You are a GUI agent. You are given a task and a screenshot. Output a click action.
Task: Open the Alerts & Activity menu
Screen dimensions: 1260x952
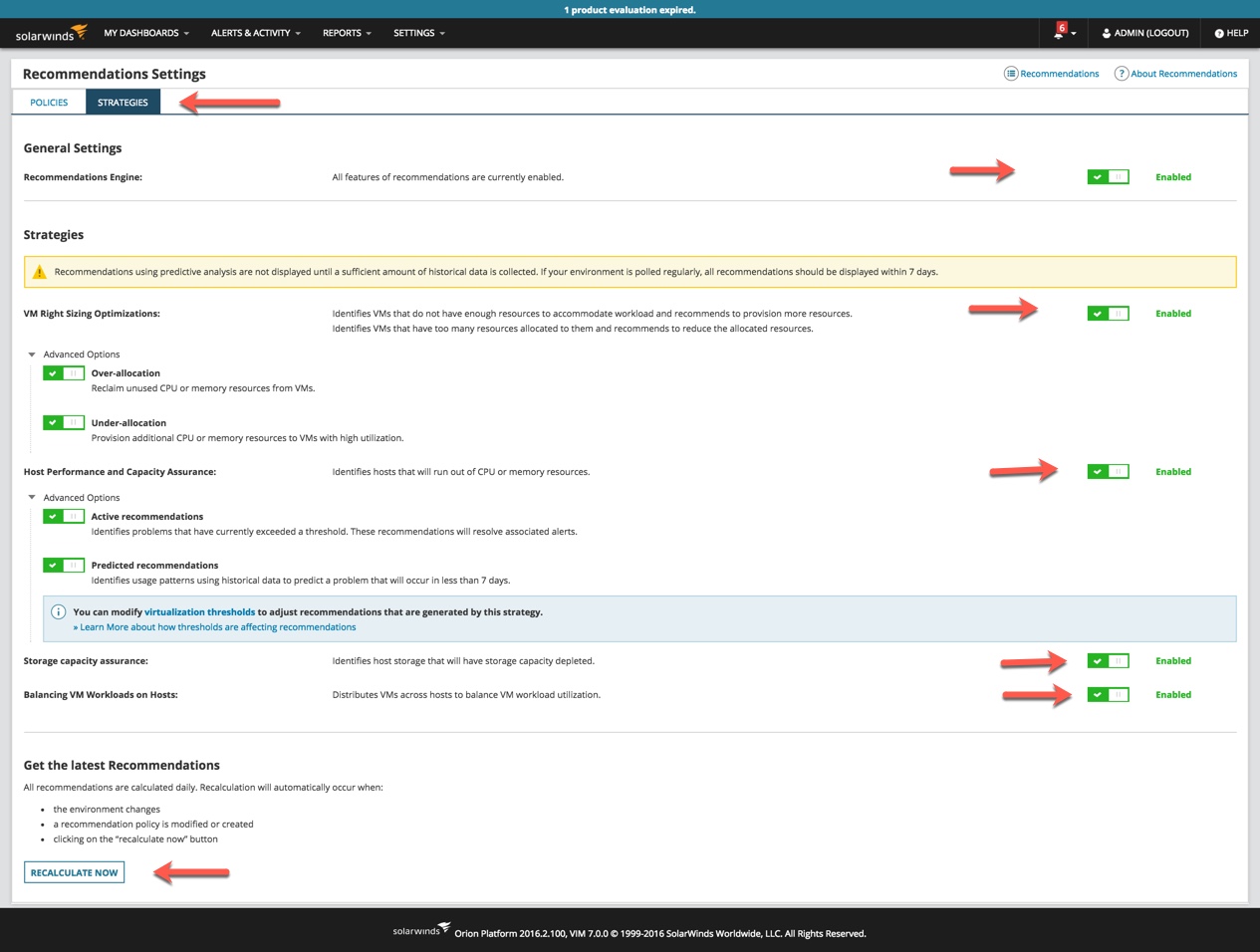(256, 34)
